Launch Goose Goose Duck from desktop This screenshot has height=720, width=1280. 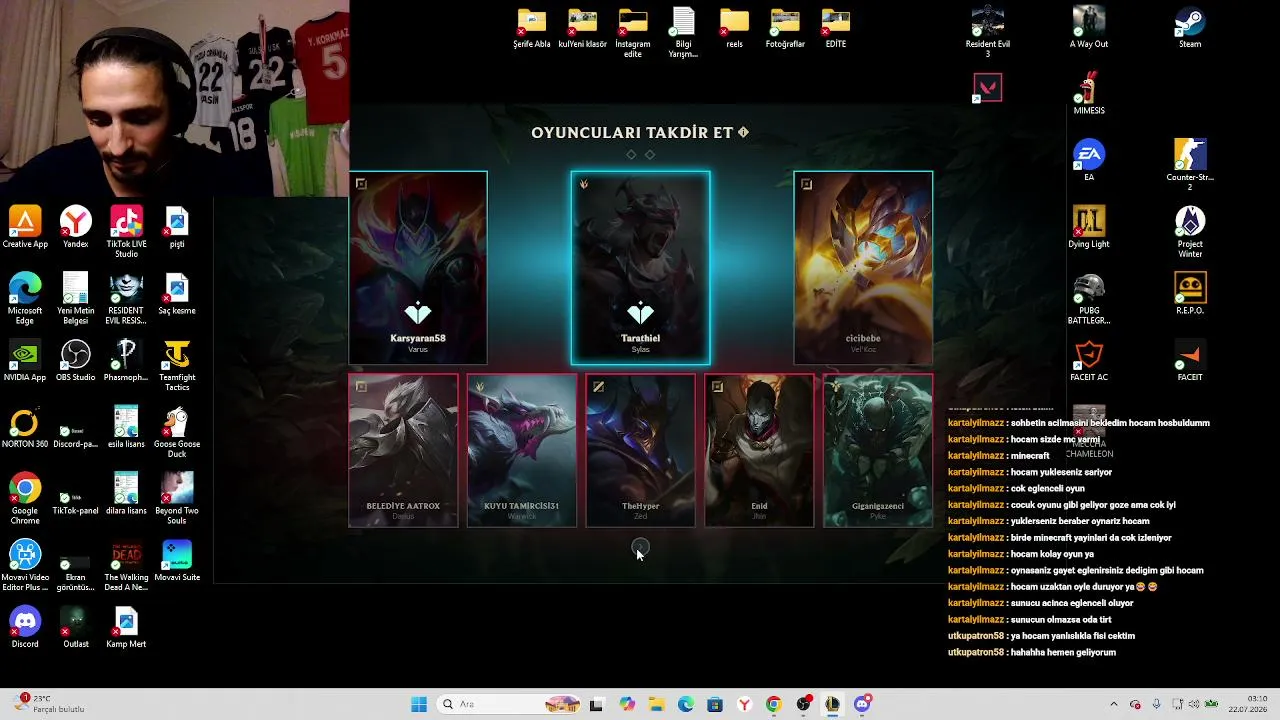(177, 433)
